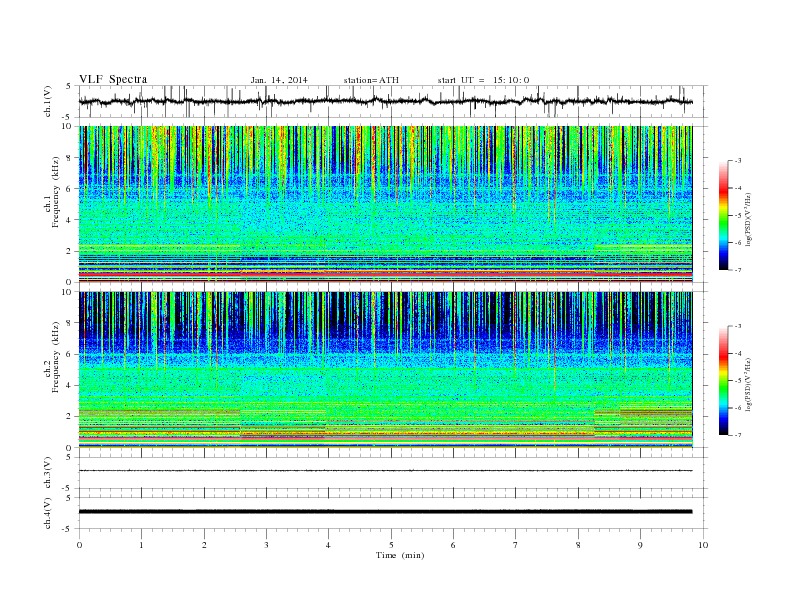792x612 pixels.
Task: Click inside the ch.2 spectrogram panel
Action: [385, 370]
